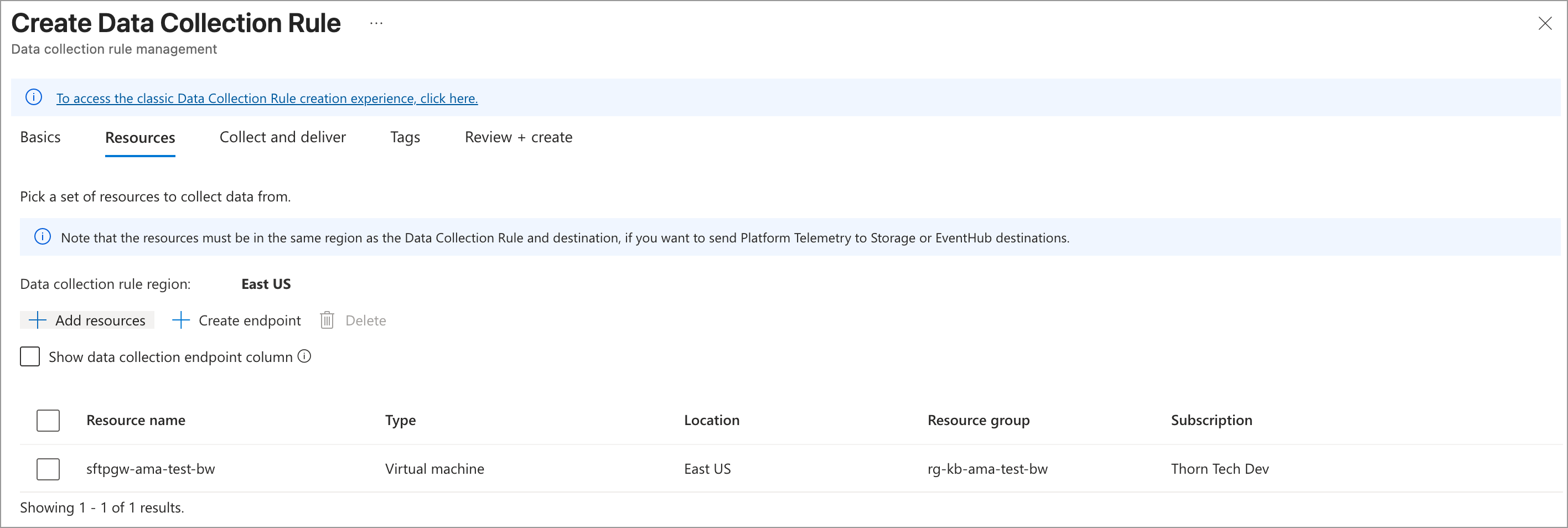
Task: Click the Showing 1 - 1 of 1 results text
Action: (x=102, y=508)
